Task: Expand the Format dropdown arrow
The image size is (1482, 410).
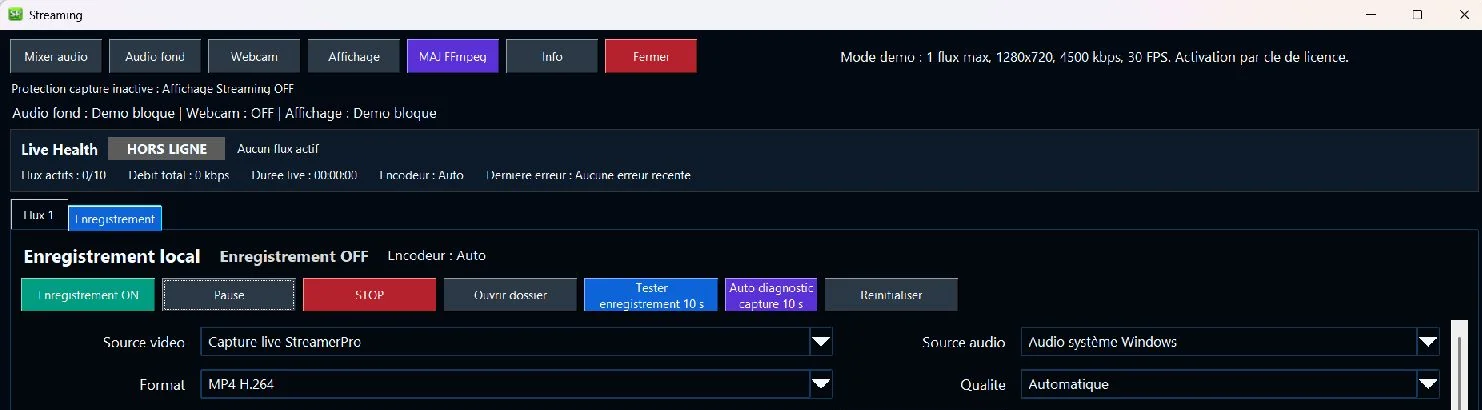Action: click(x=821, y=384)
